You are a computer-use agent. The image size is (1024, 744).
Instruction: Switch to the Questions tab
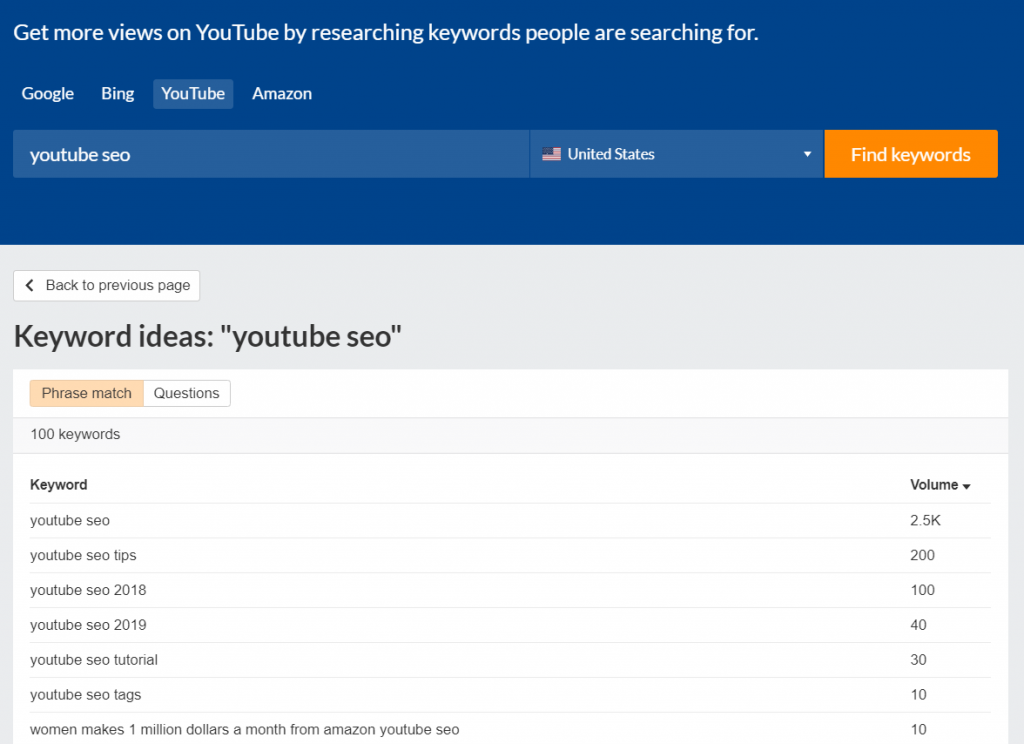pyautogui.click(x=187, y=393)
